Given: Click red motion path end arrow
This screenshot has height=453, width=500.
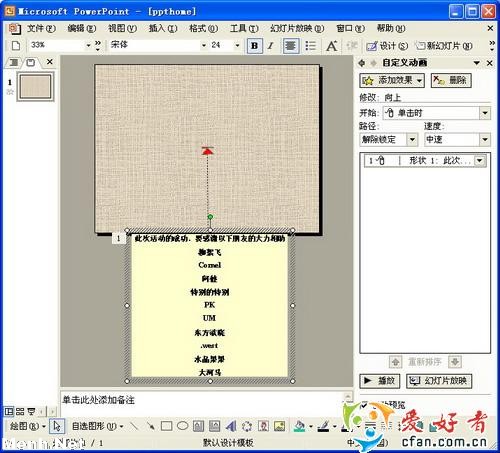Looking at the screenshot, I should coord(208,151).
